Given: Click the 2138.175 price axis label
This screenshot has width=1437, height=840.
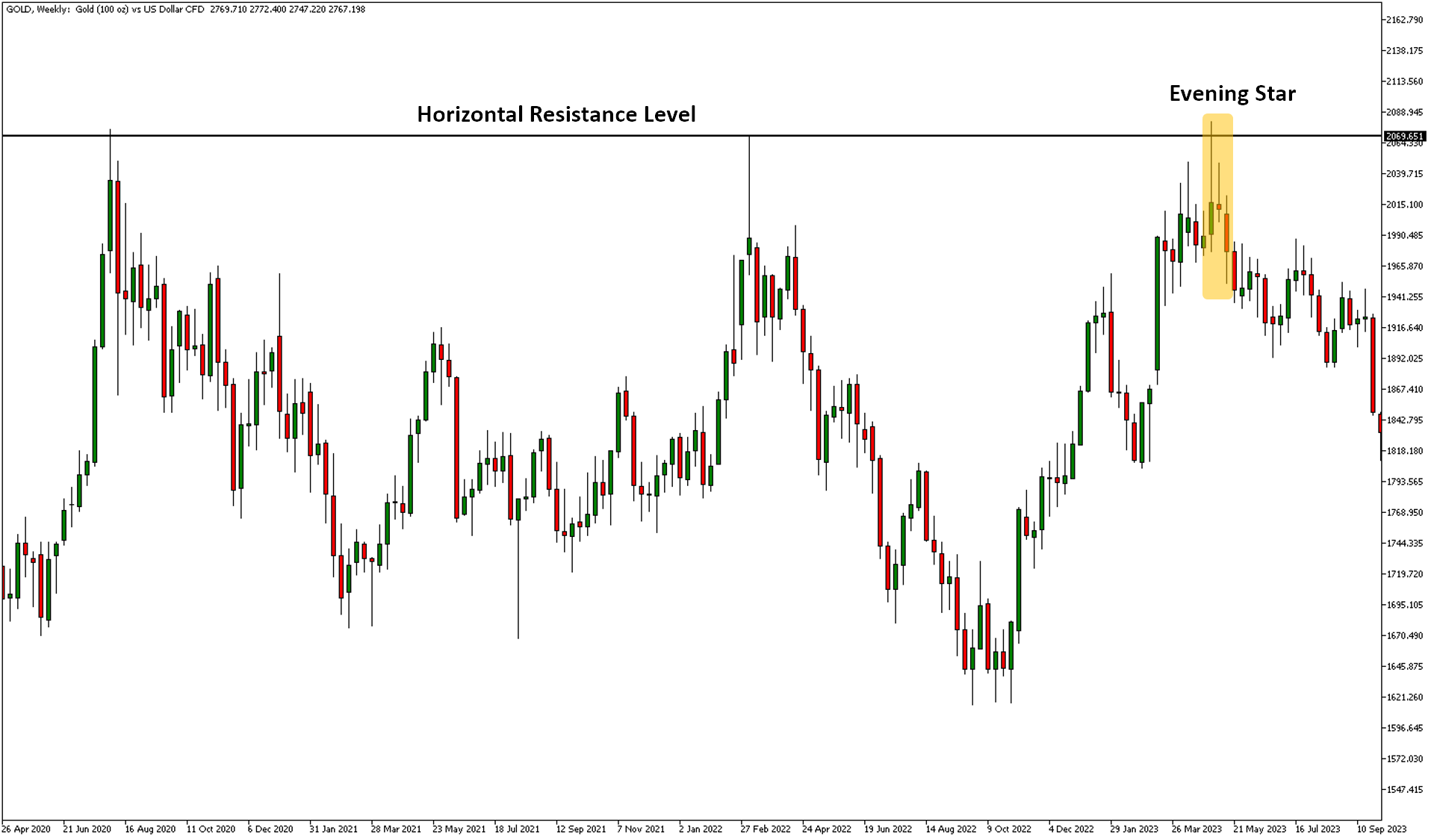Looking at the screenshot, I should (x=1404, y=51).
